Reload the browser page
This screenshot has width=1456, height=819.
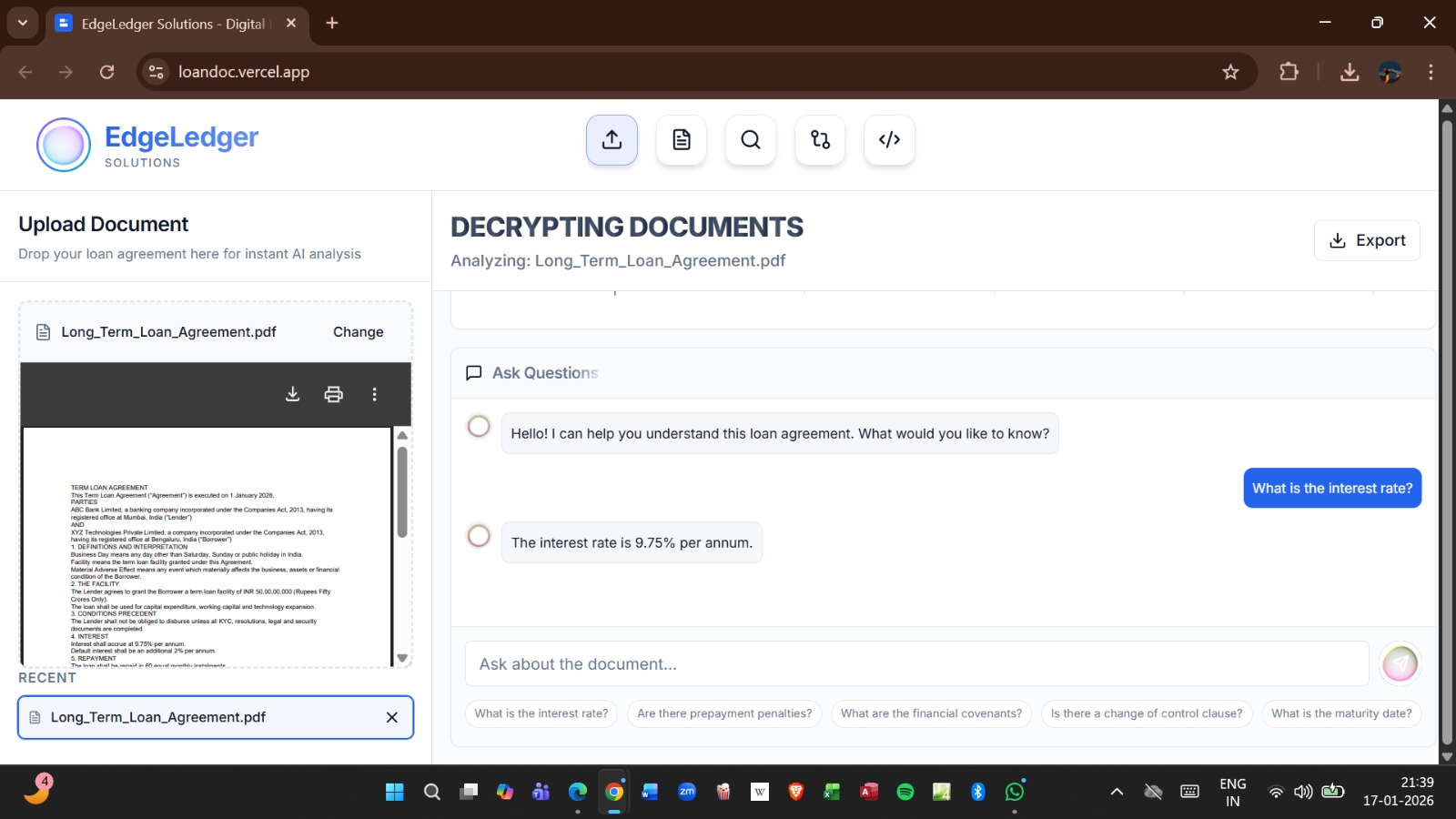106,72
